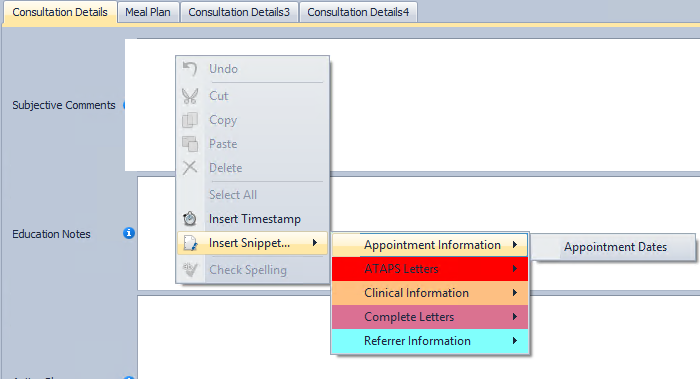Expand the Insert Snippet submenu arrow
The width and height of the screenshot is (700, 379).
point(315,242)
